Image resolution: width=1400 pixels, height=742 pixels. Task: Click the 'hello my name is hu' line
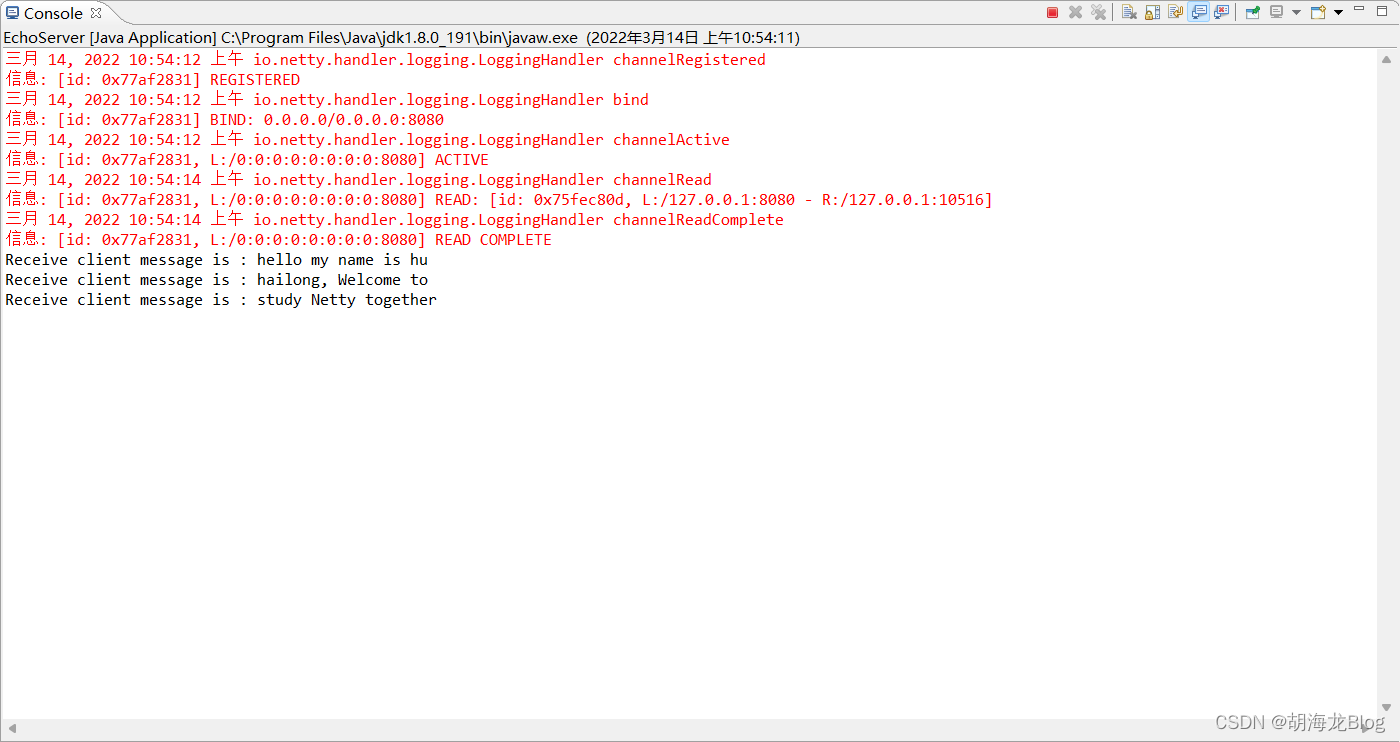coord(216,259)
